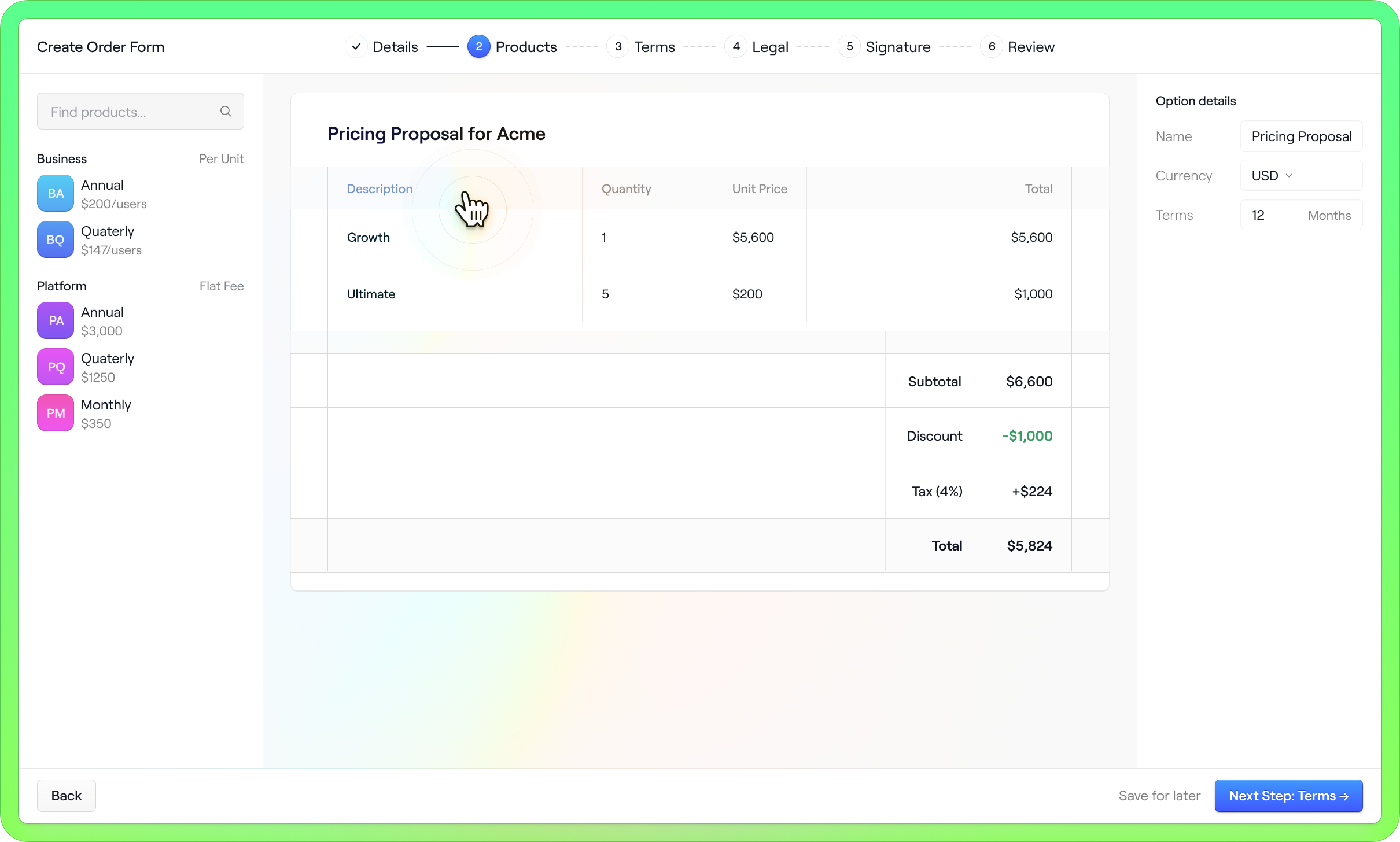Click step 3 Terms circle indicator
This screenshot has width=1400, height=842.
point(618,46)
